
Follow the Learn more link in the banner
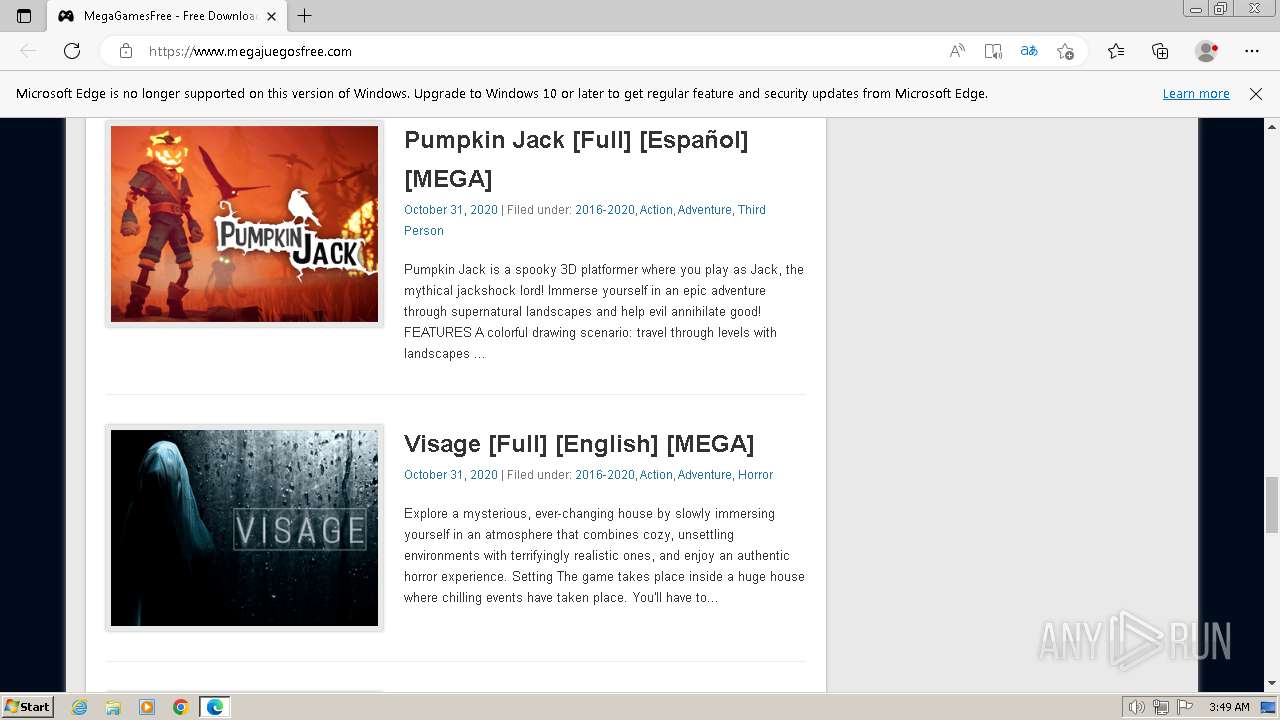(1196, 94)
